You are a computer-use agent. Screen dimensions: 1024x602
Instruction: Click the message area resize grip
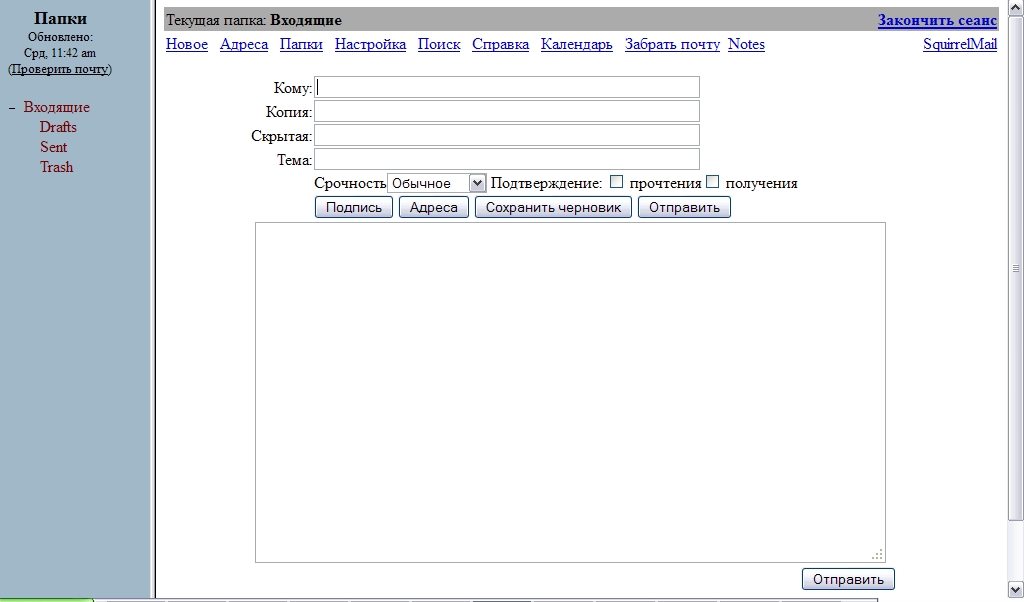pos(878,555)
